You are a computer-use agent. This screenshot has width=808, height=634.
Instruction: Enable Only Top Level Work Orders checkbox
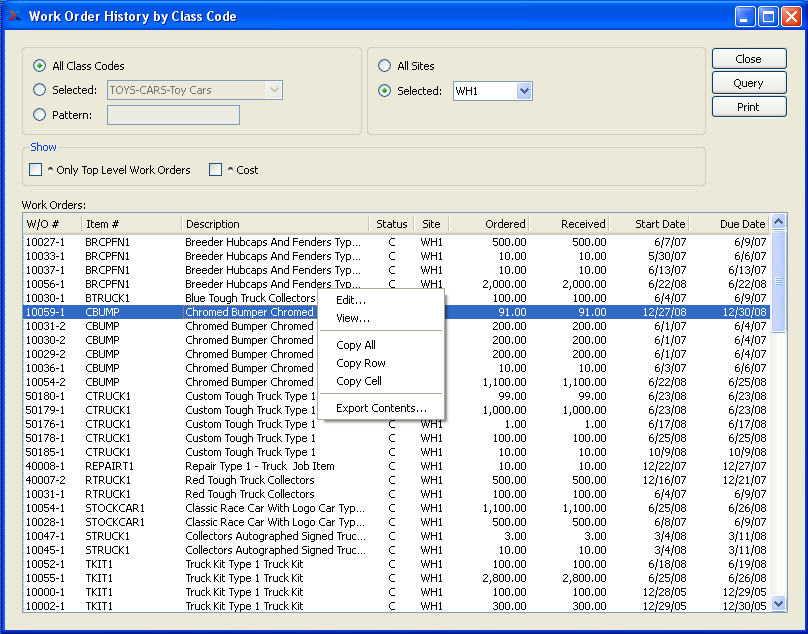pyautogui.click(x=36, y=170)
